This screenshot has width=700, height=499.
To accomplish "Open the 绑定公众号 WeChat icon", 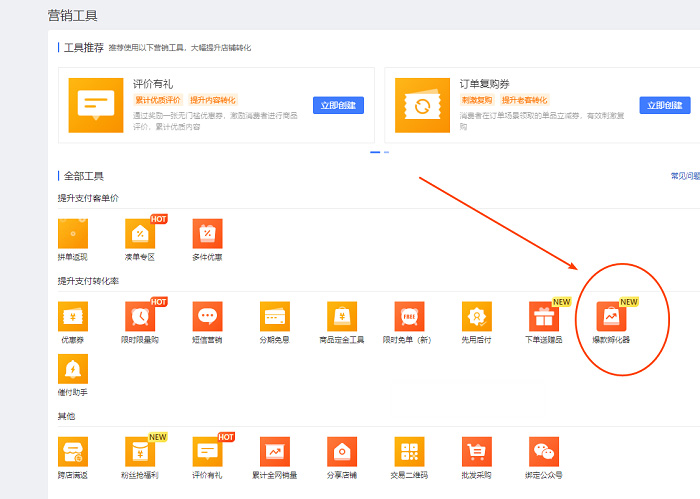I will tap(544, 452).
